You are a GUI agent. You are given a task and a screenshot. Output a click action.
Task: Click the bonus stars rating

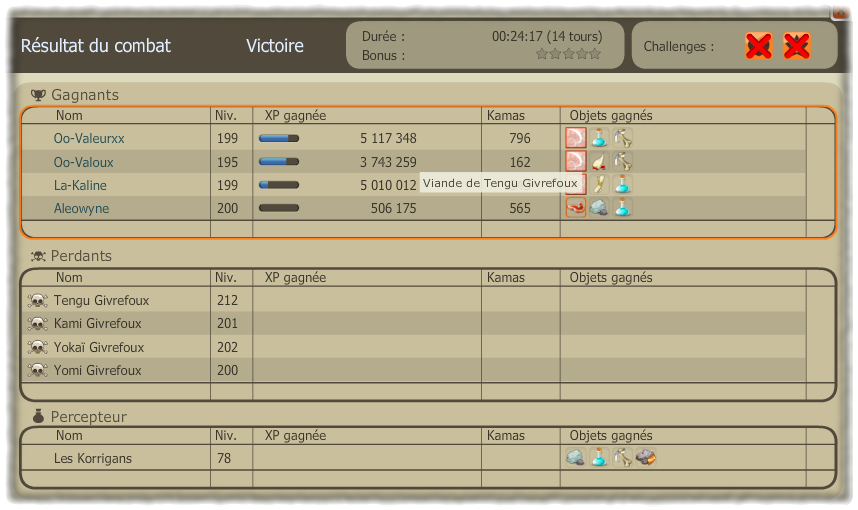pyautogui.click(x=569, y=54)
